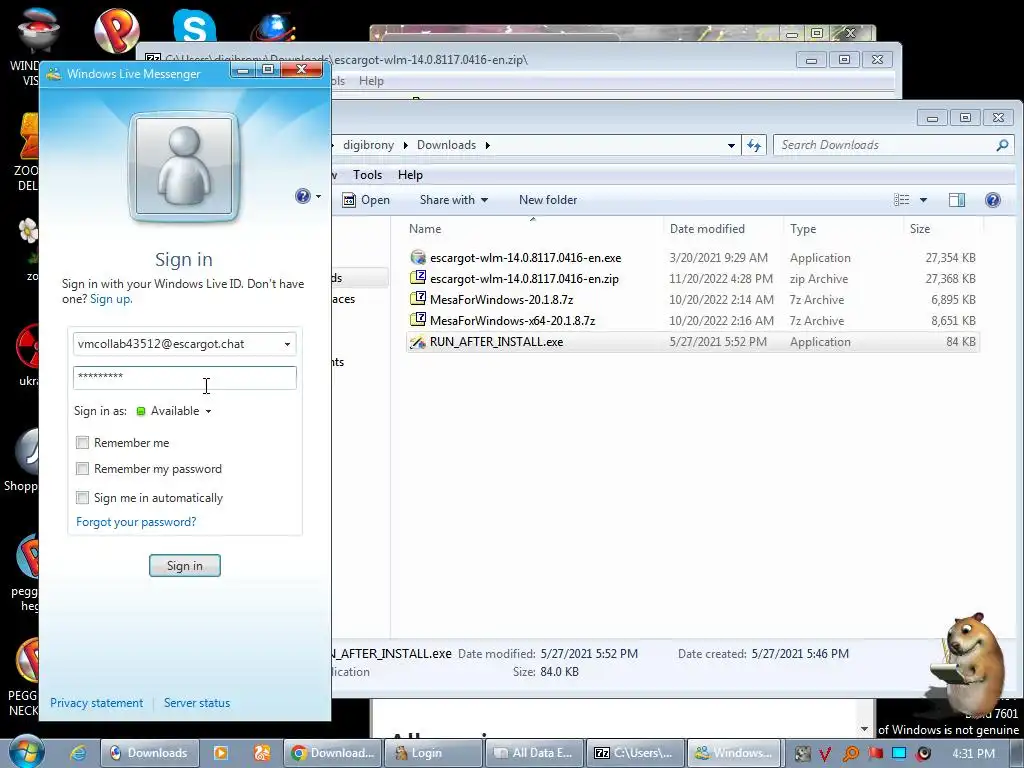
Task: Click the blue monitor tray icon
Action: 899,754
